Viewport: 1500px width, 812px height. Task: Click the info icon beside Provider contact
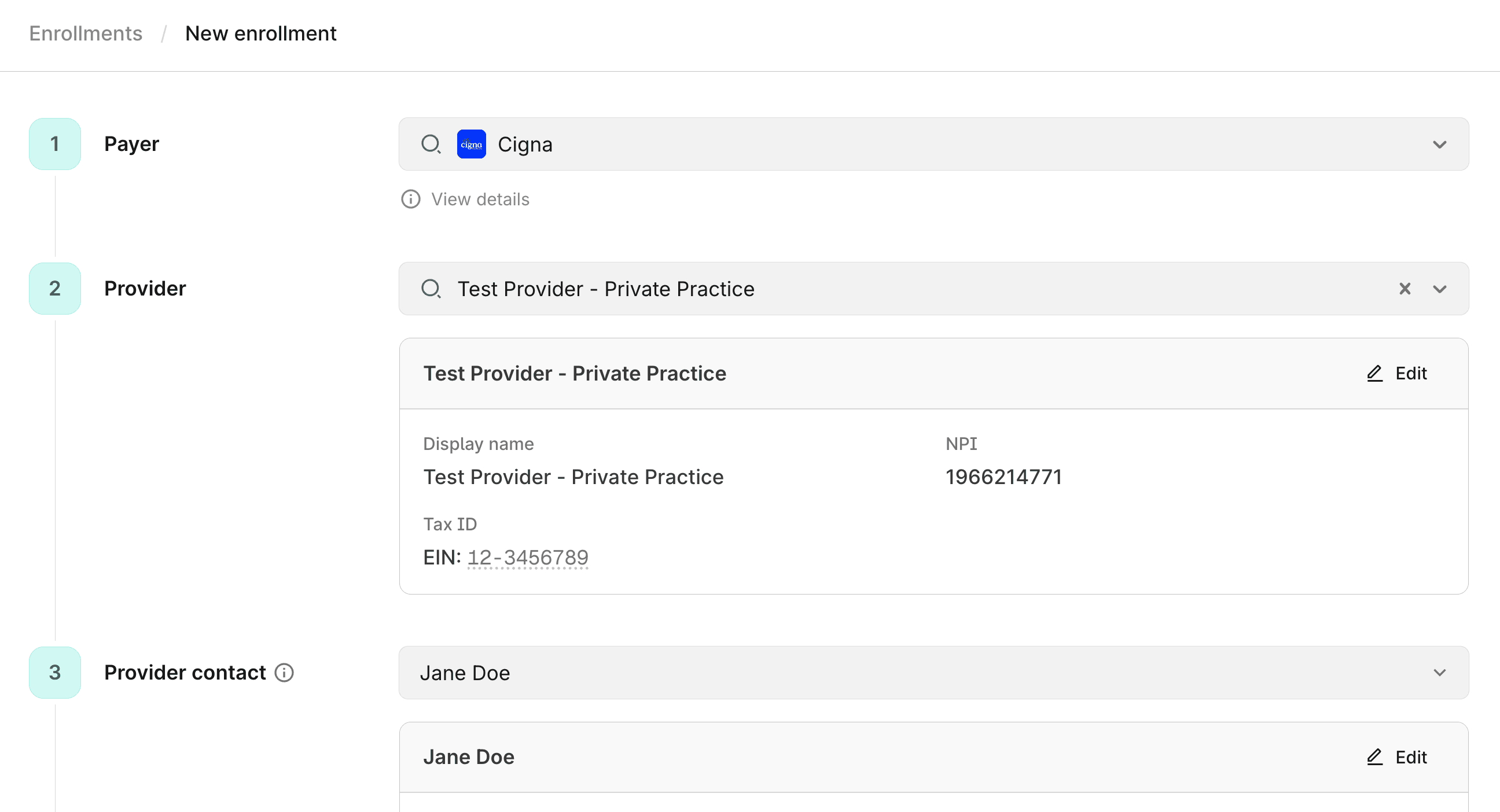coord(284,672)
